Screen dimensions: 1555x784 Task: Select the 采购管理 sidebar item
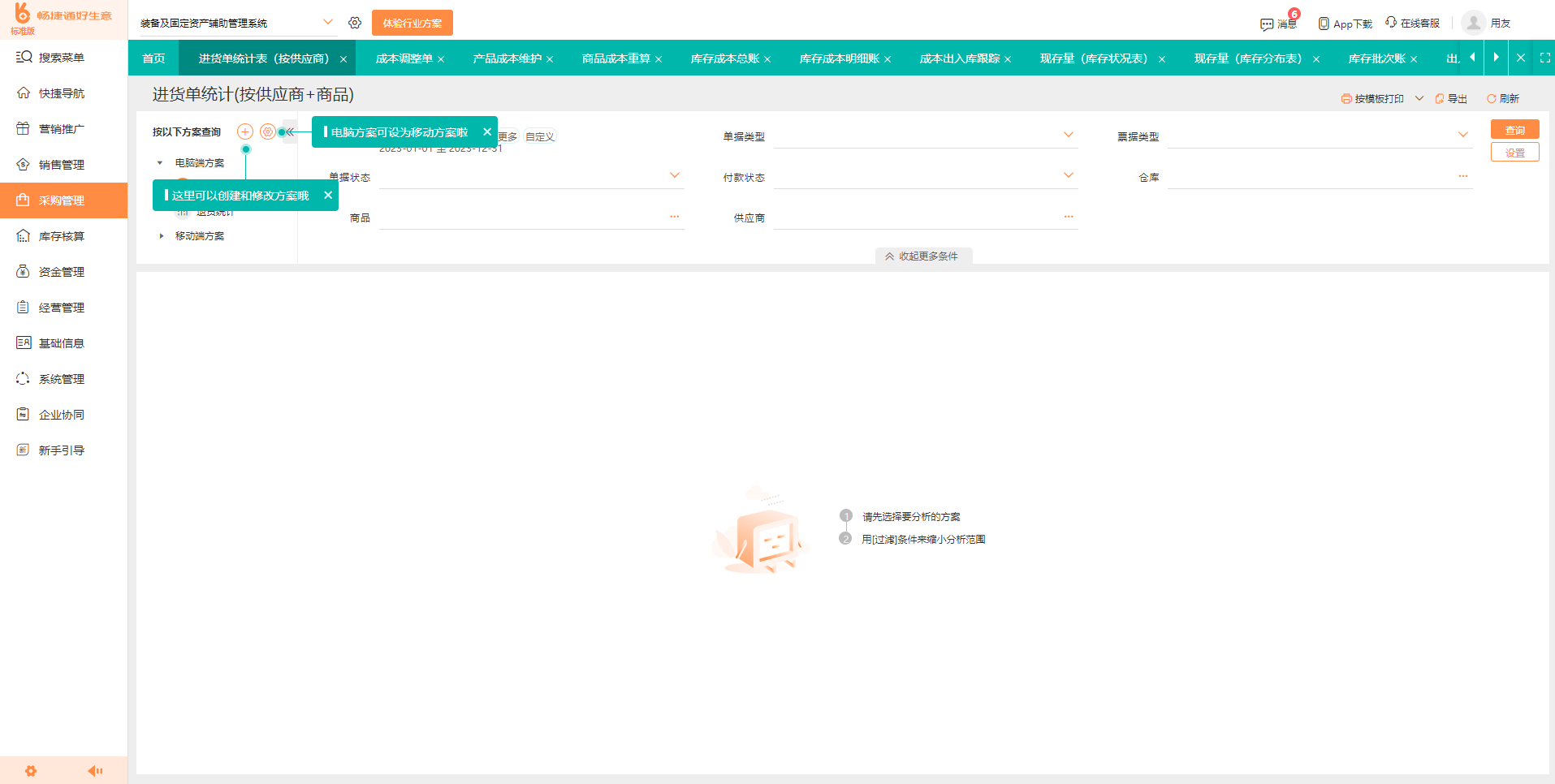point(63,200)
